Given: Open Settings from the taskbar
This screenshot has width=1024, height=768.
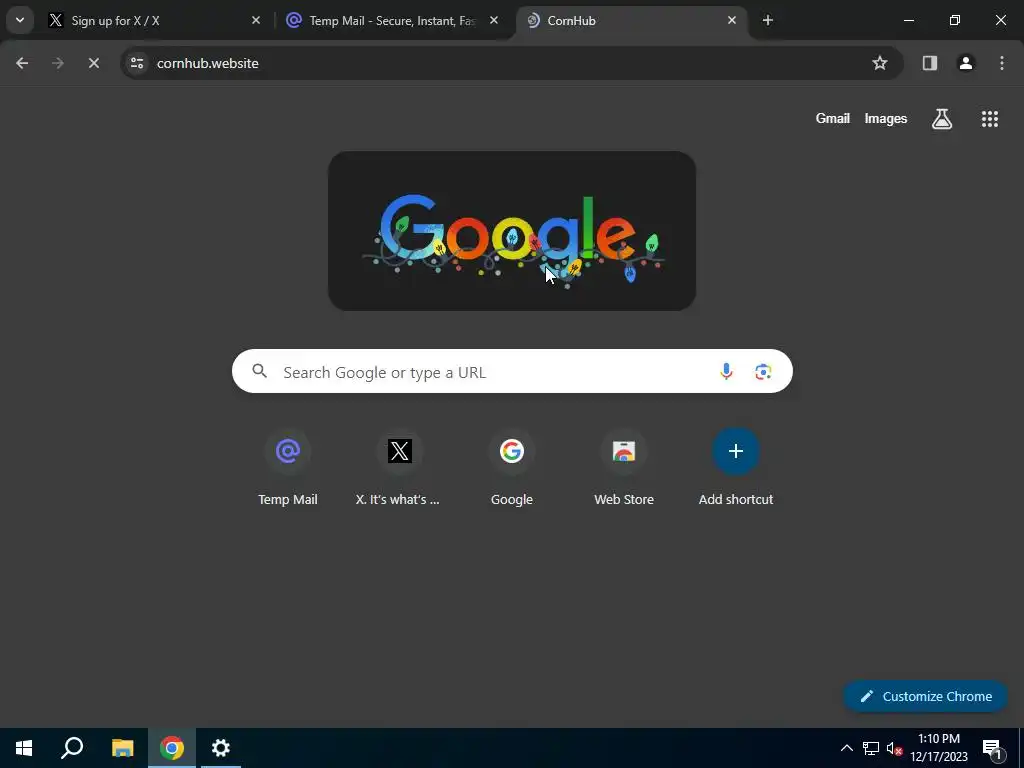Looking at the screenshot, I should pos(221,748).
